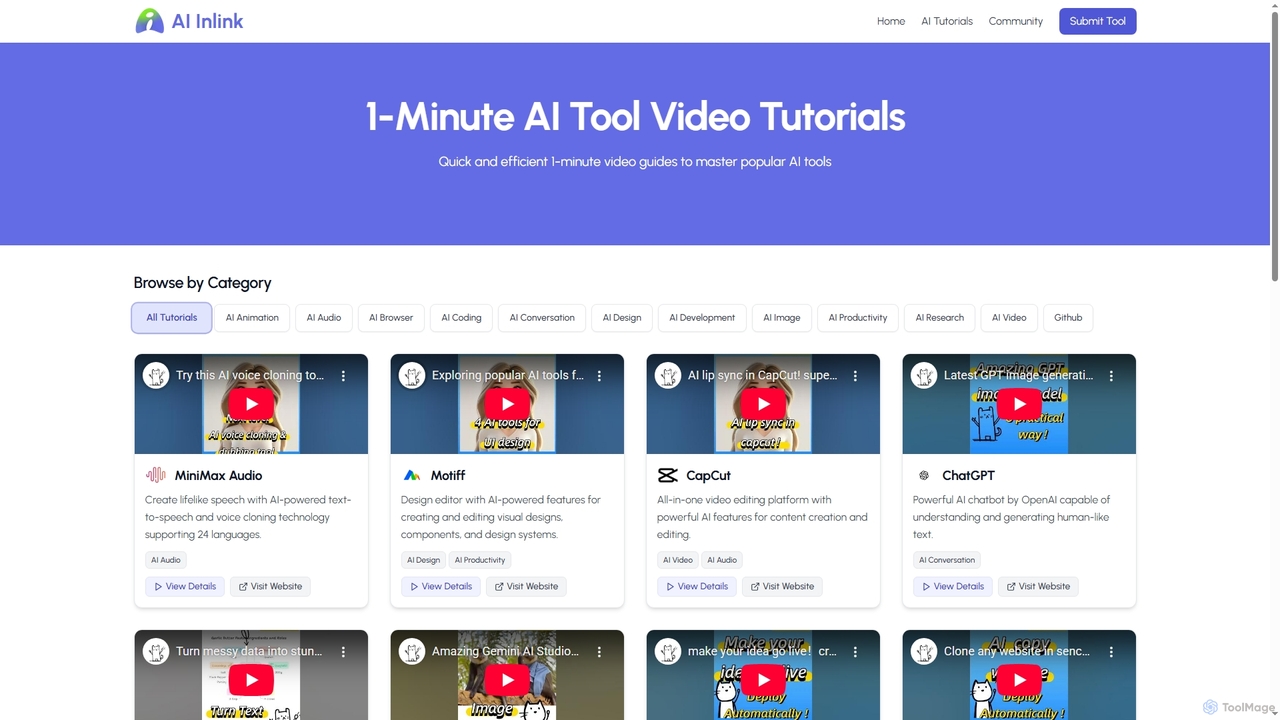Open Community in top navigation
Image resolution: width=1280 pixels, height=720 pixels.
1016,21
